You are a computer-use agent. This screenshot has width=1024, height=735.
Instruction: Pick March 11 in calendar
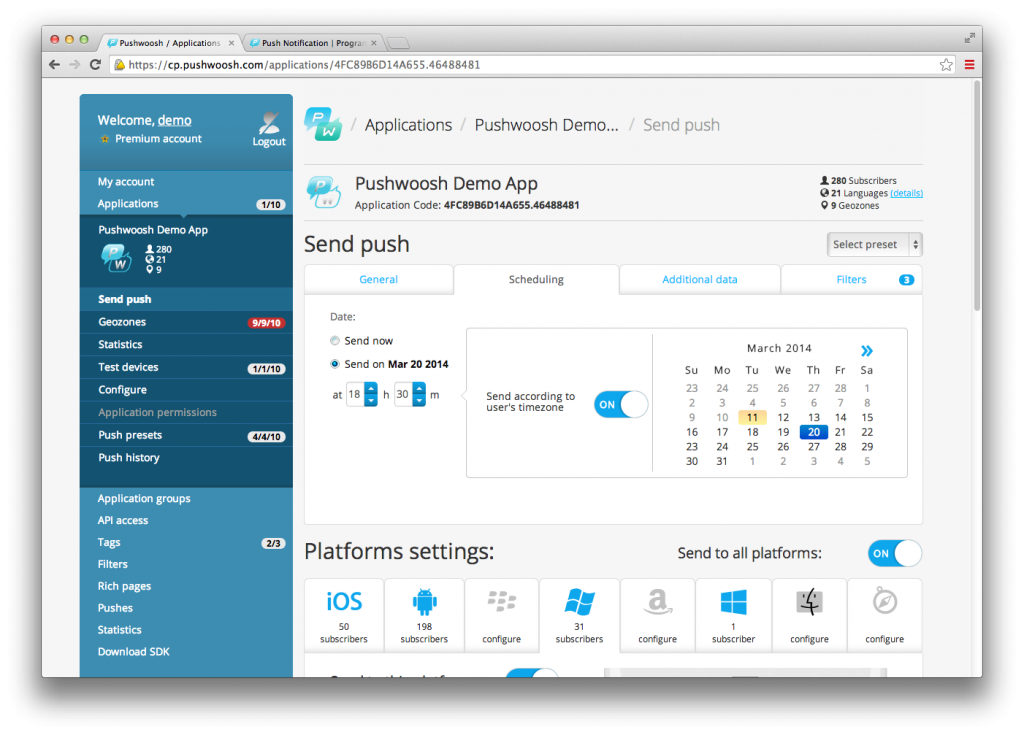752,417
